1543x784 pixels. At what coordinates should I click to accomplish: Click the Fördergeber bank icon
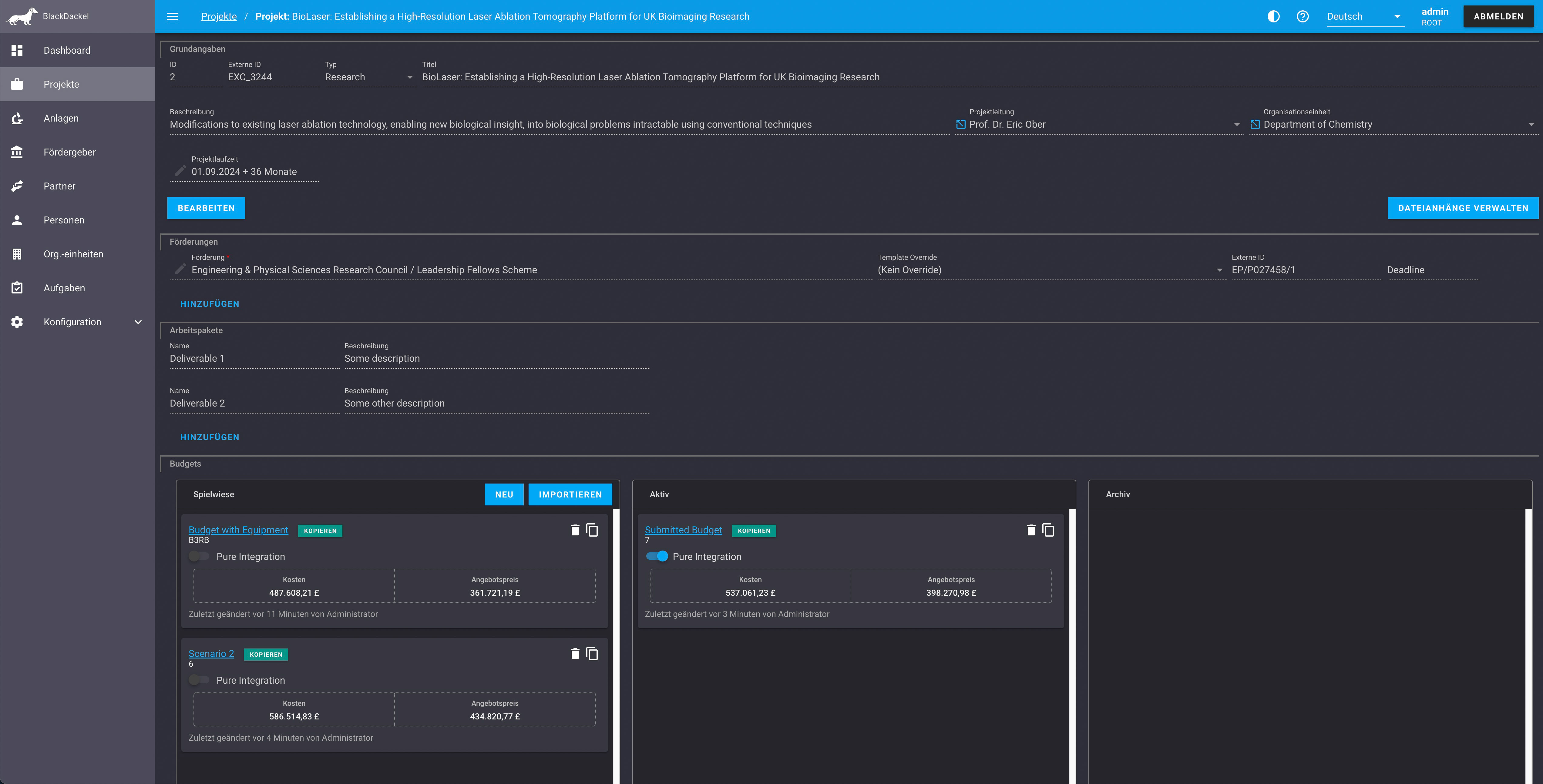pyautogui.click(x=17, y=152)
